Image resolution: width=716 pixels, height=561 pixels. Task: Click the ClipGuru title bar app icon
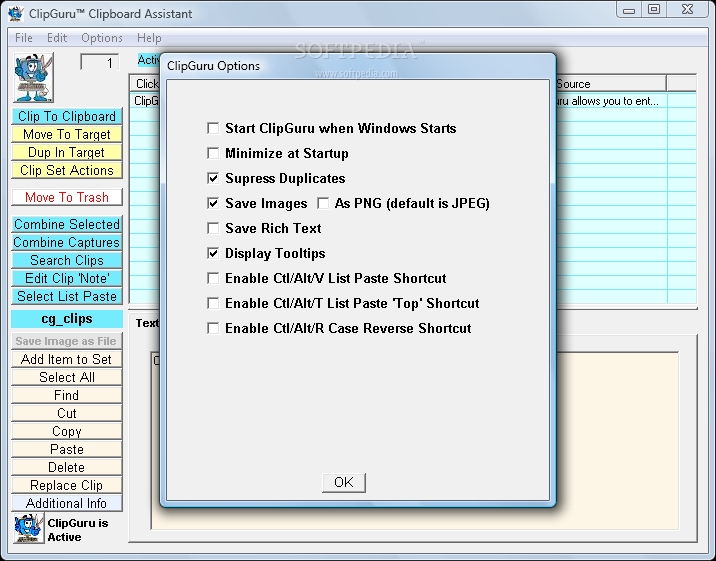pos(16,14)
